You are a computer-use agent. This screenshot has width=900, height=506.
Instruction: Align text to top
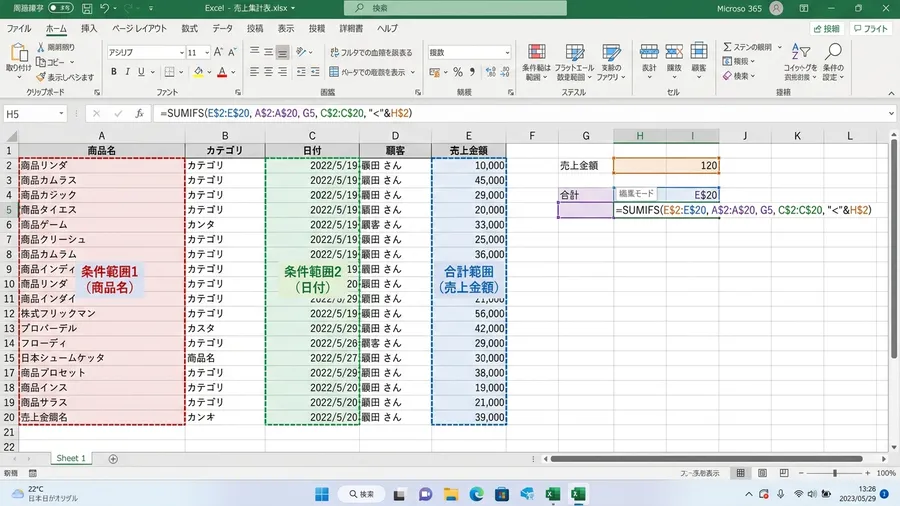click(254, 52)
